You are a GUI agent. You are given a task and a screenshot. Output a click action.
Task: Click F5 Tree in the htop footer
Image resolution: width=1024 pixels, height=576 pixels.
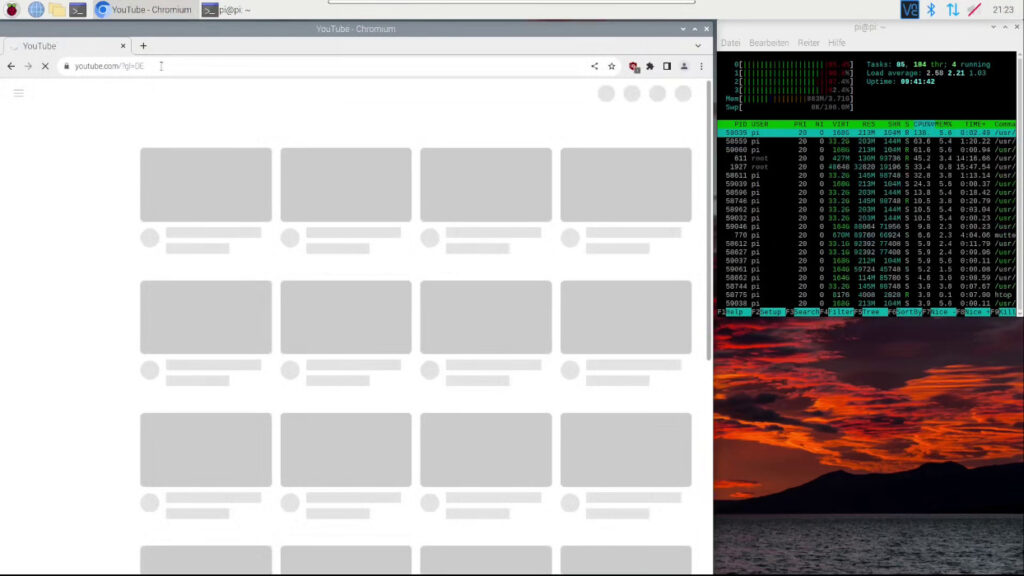(x=871, y=312)
